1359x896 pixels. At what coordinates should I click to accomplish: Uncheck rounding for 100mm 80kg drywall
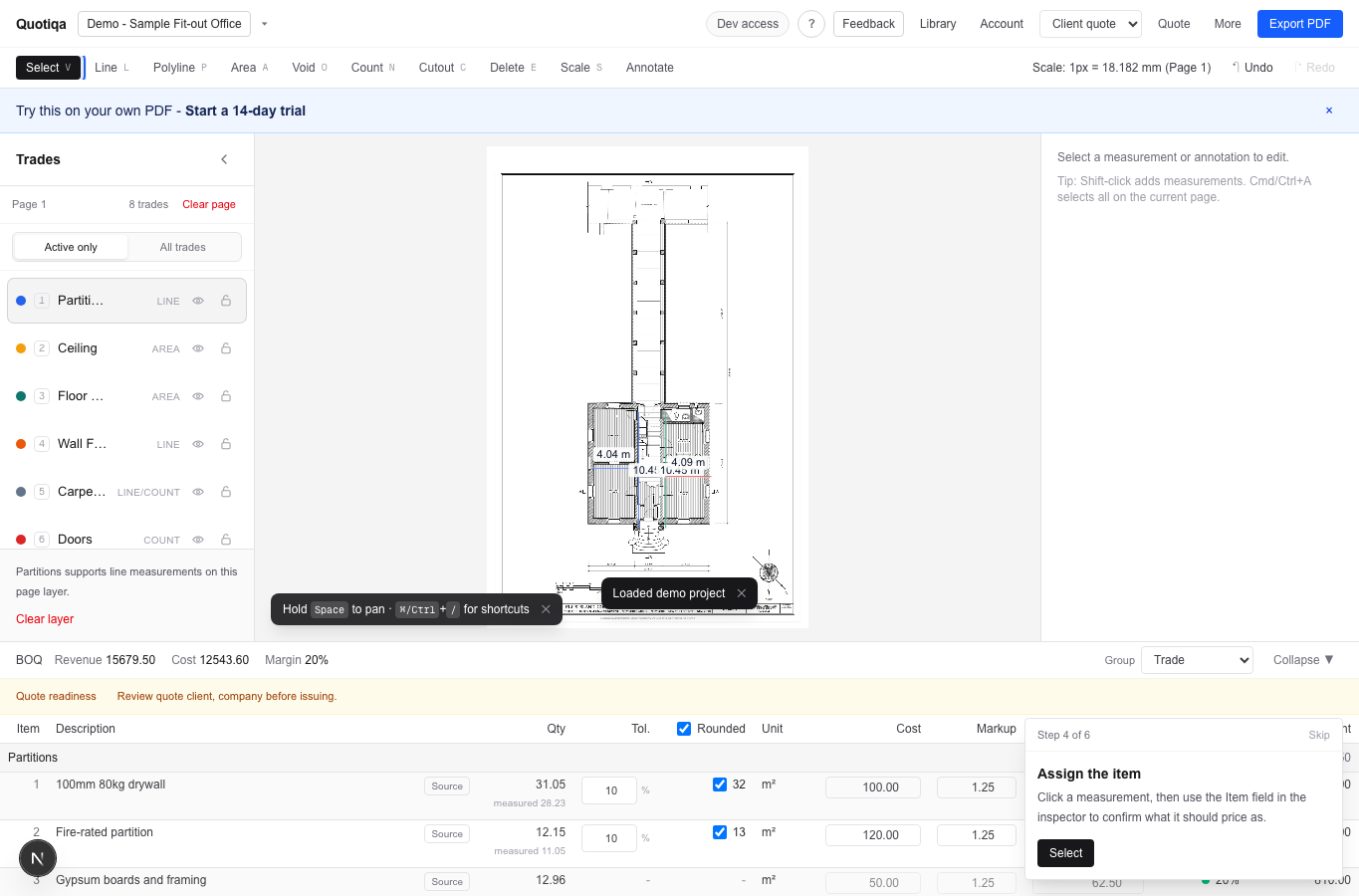pos(720,784)
